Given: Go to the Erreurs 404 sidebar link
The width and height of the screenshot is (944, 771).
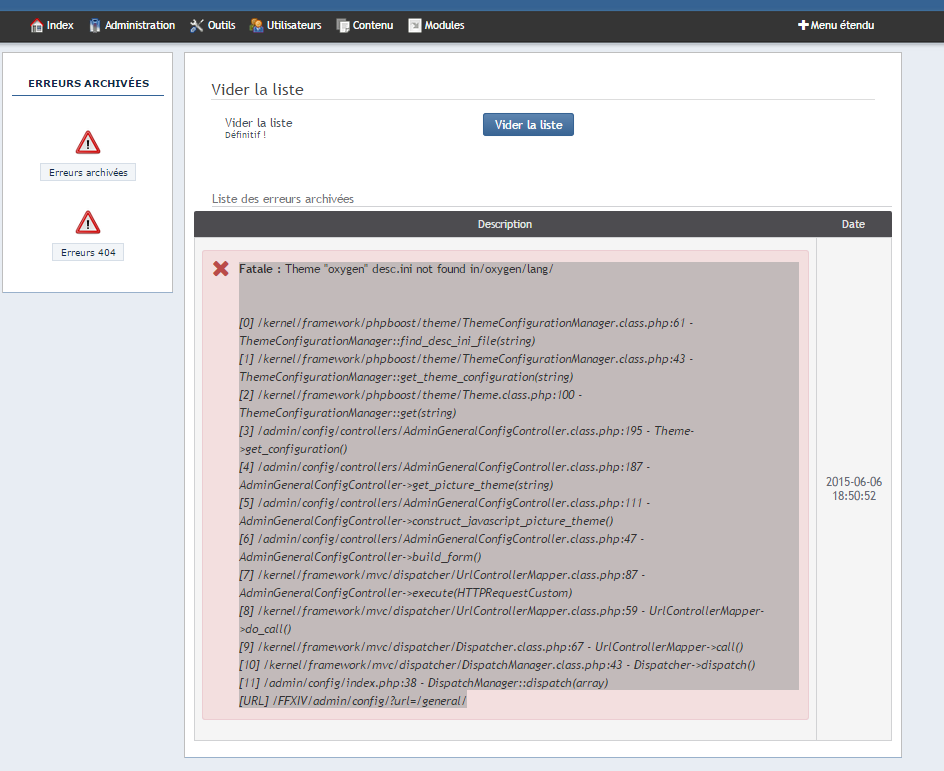Looking at the screenshot, I should pos(88,253).
